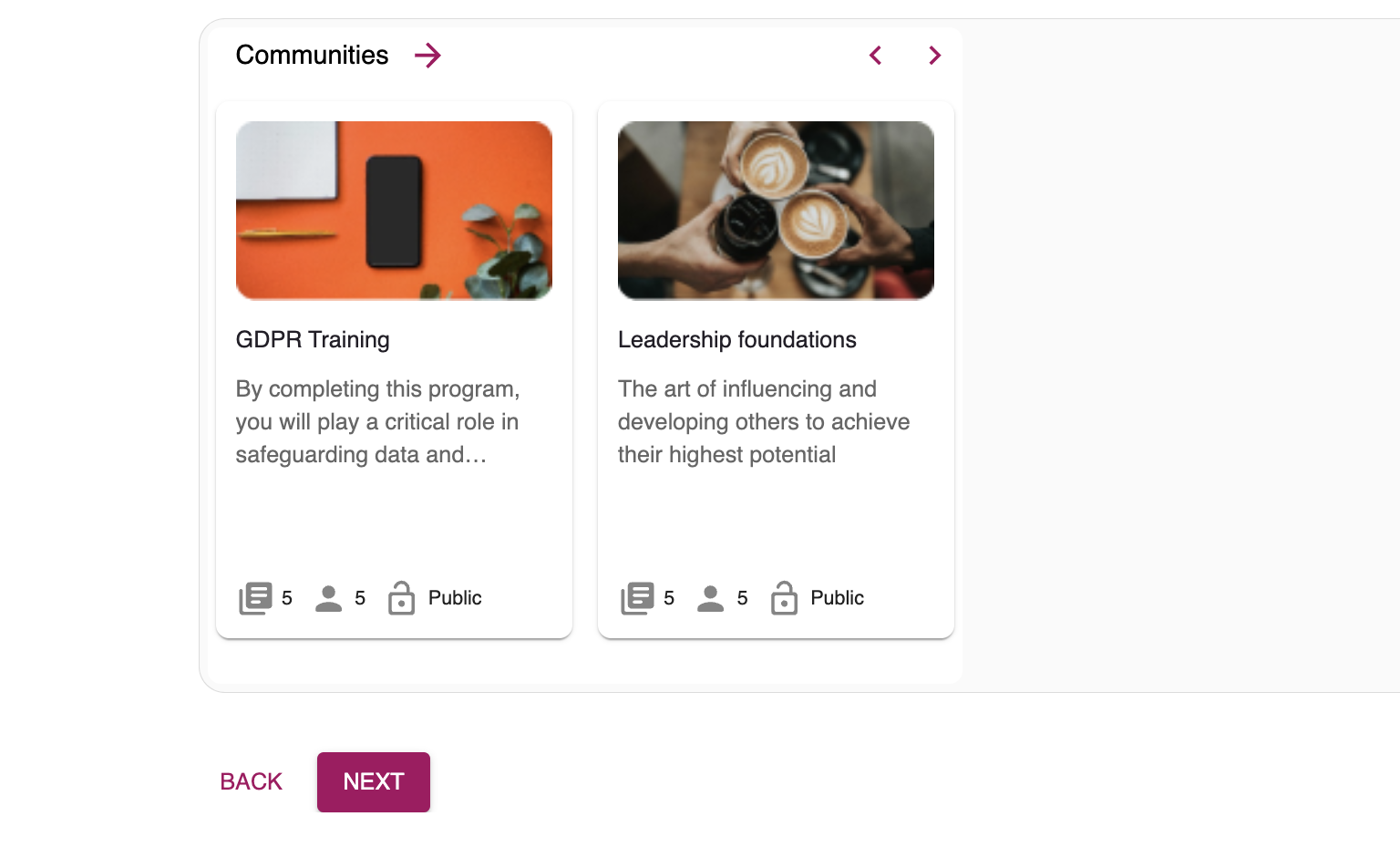
Task: Go back using the BACK button
Action: [x=252, y=782]
